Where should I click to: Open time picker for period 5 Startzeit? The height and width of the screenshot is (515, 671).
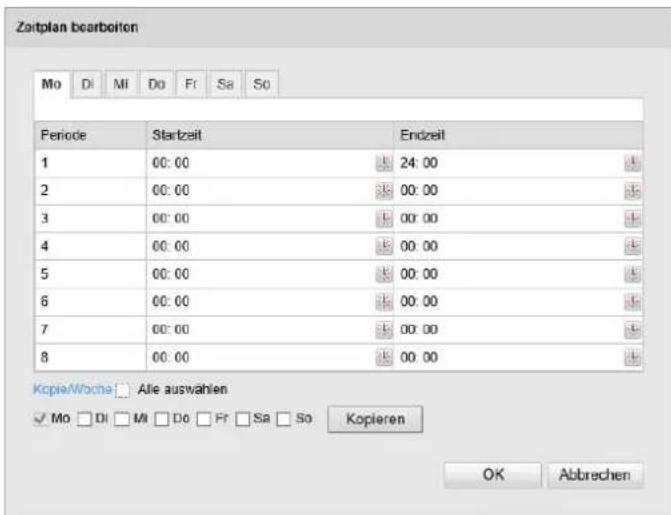tap(384, 274)
